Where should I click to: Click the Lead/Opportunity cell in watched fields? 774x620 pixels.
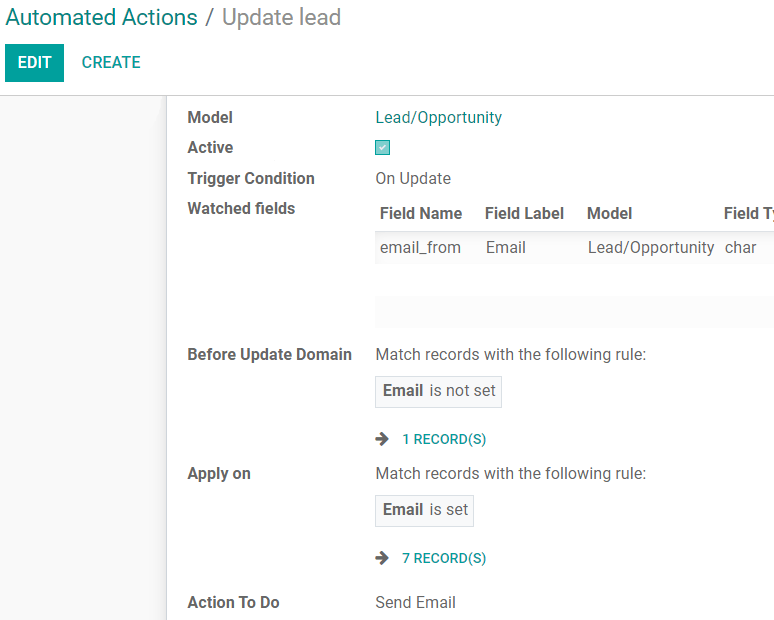[x=651, y=248]
